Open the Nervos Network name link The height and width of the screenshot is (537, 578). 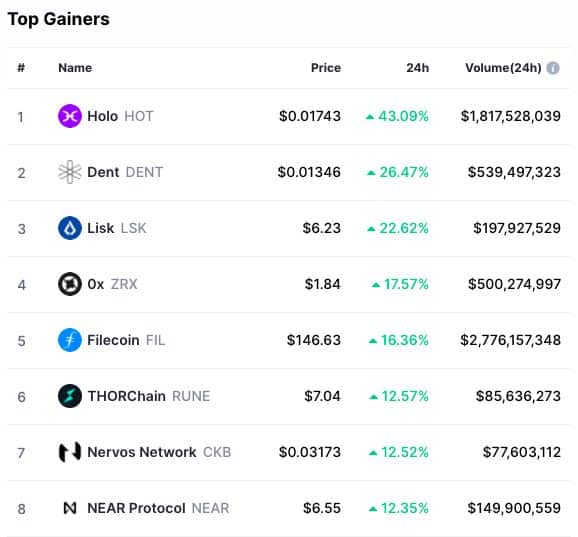[142, 452]
